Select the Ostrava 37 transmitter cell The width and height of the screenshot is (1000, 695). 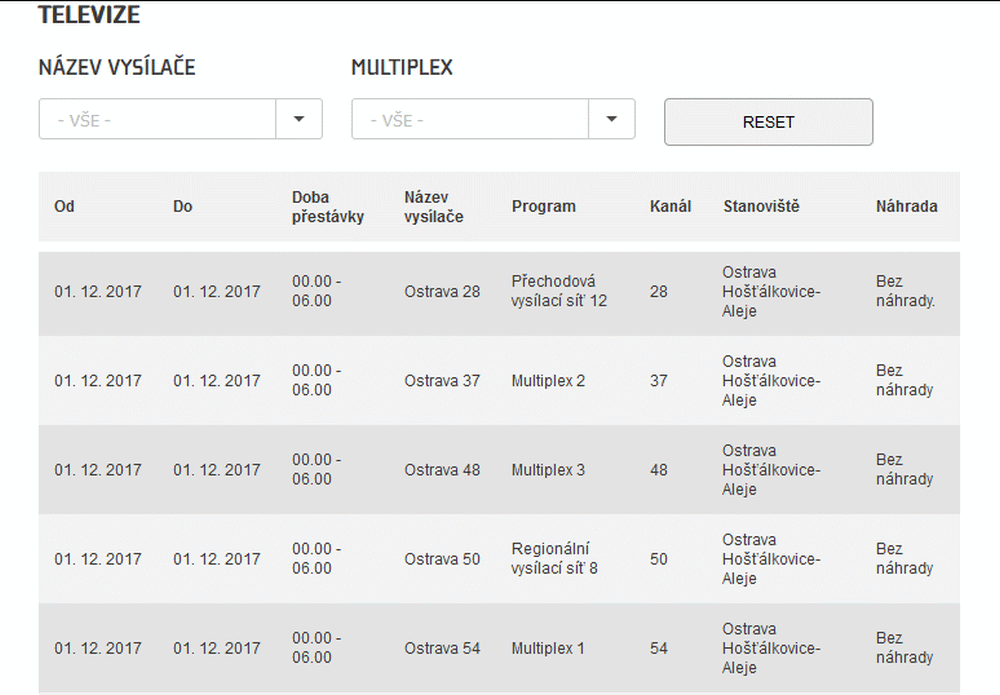442,381
